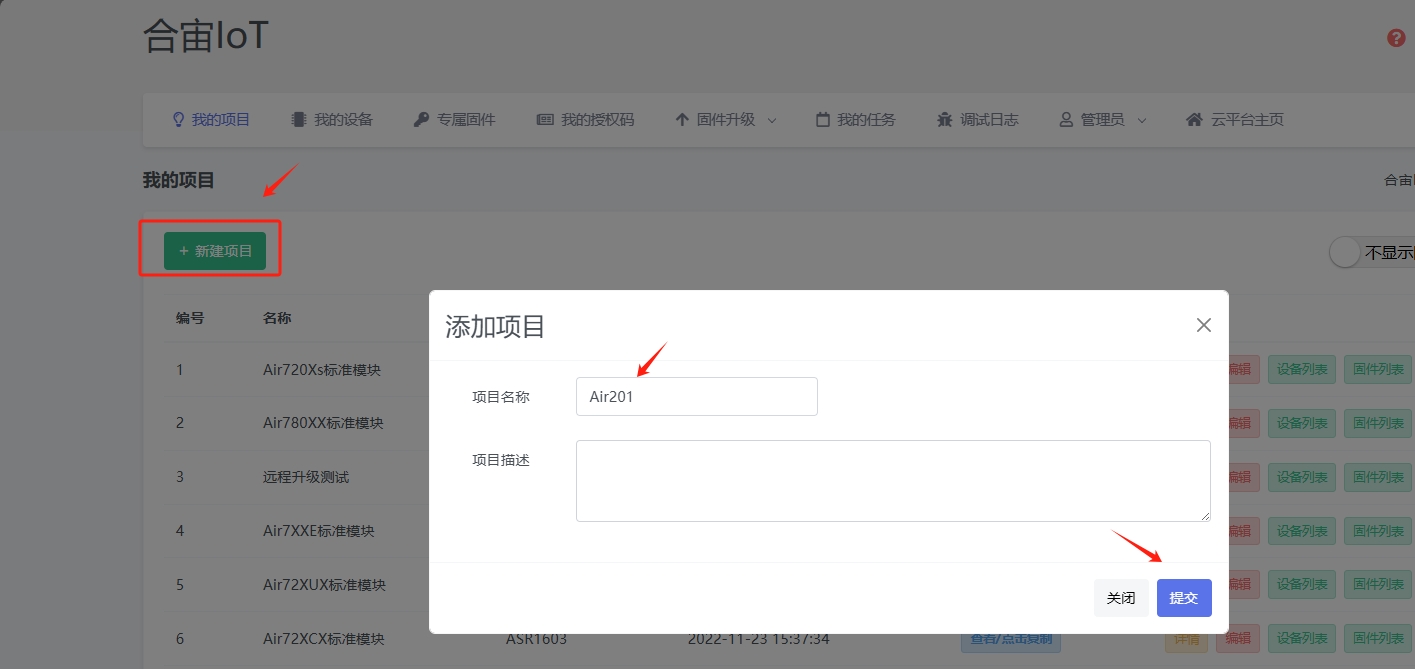Viewport: 1415px width, 669px height.
Task: Click the bug icon beside 调试日志
Action: [x=945, y=120]
